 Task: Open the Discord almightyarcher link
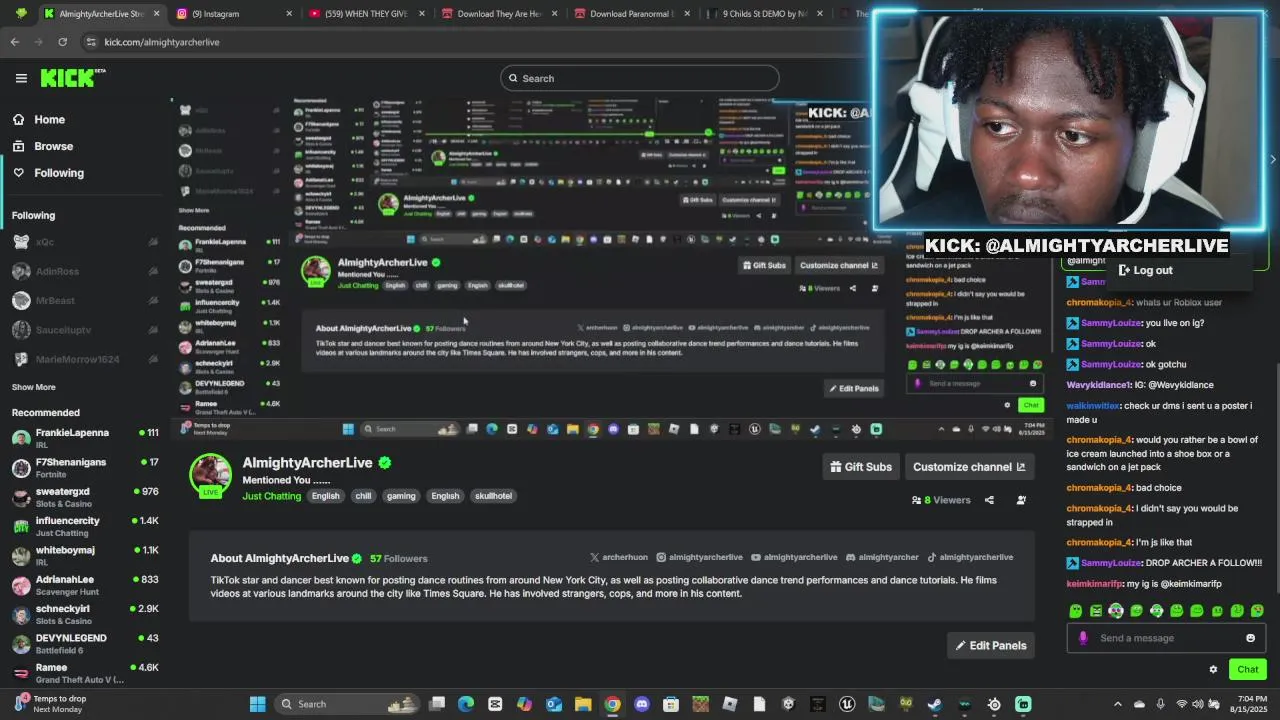882,557
